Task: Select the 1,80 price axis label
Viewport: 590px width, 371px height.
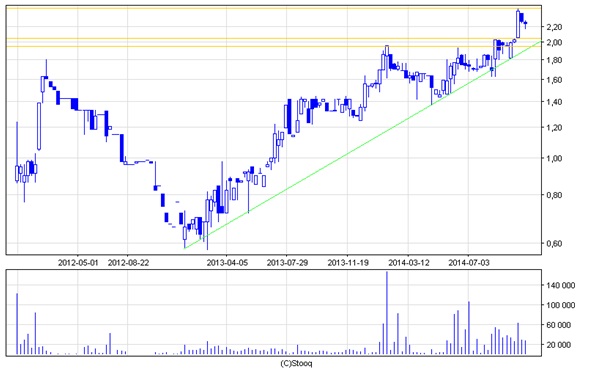Action: [554, 60]
